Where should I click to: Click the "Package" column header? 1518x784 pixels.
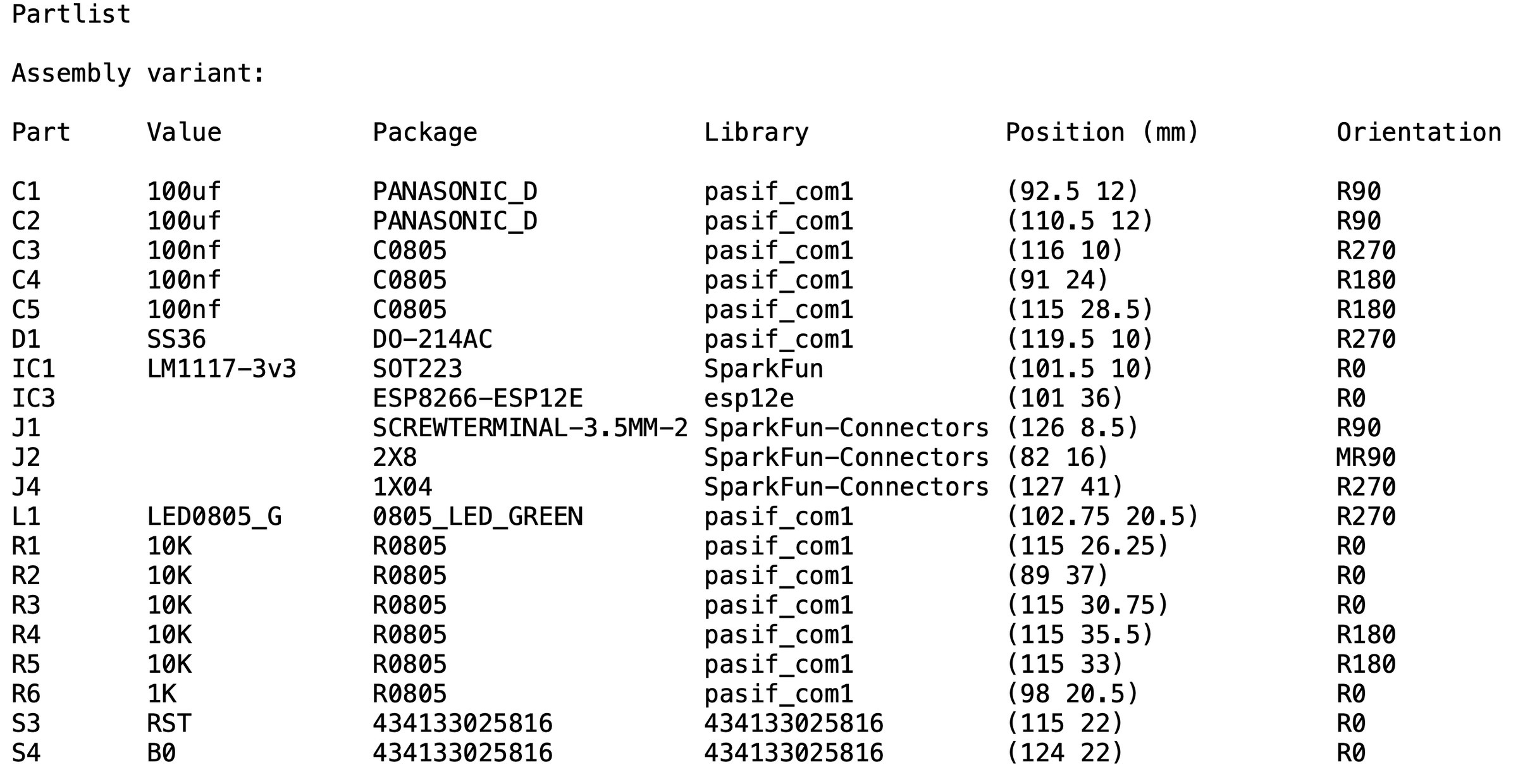[x=424, y=133]
